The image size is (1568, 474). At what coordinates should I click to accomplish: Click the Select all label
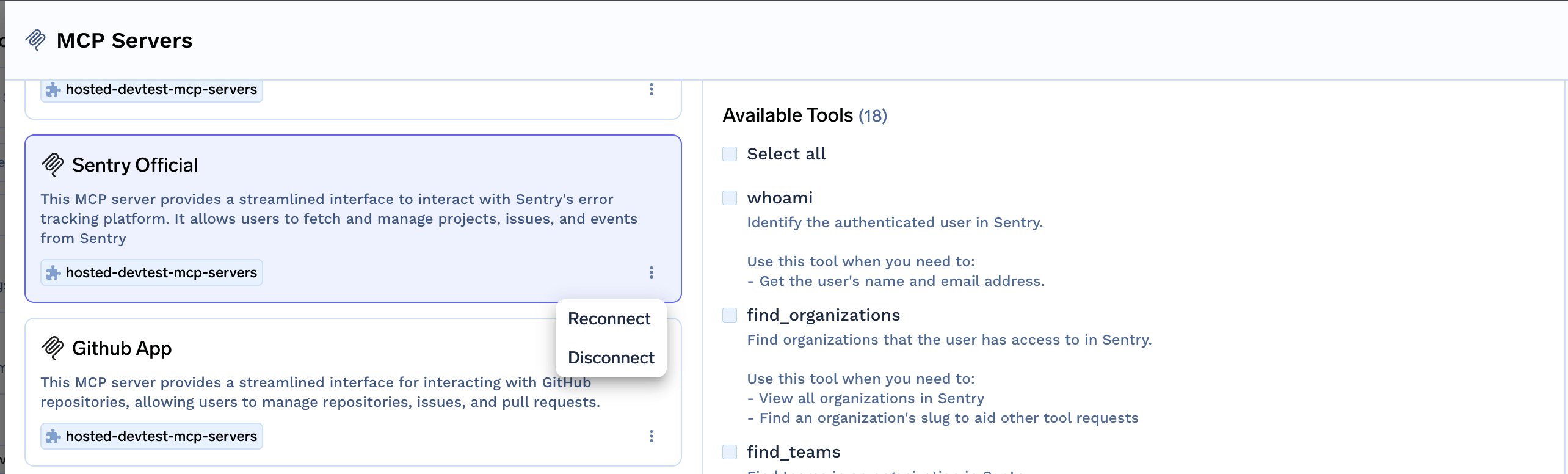click(786, 154)
